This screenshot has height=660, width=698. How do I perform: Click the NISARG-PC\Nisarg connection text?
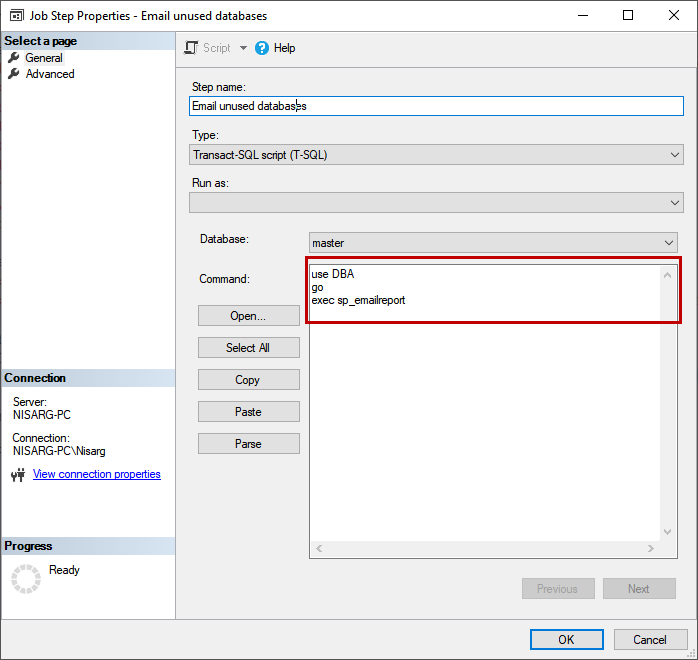click(x=59, y=451)
